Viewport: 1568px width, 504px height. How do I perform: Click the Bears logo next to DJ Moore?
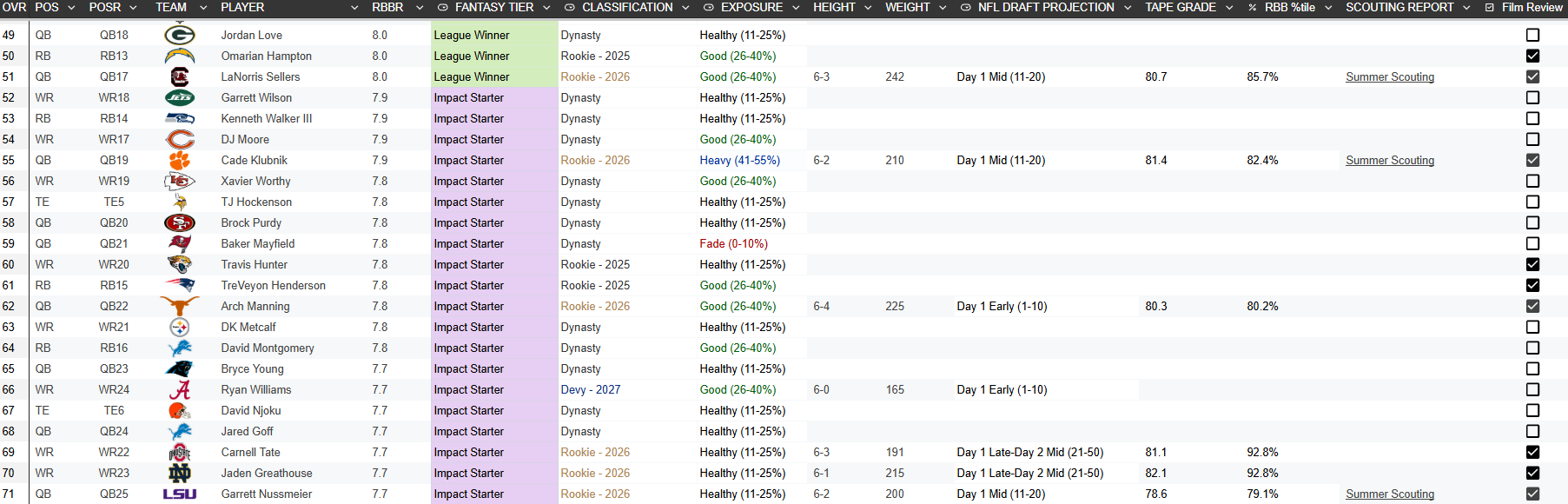tap(180, 139)
